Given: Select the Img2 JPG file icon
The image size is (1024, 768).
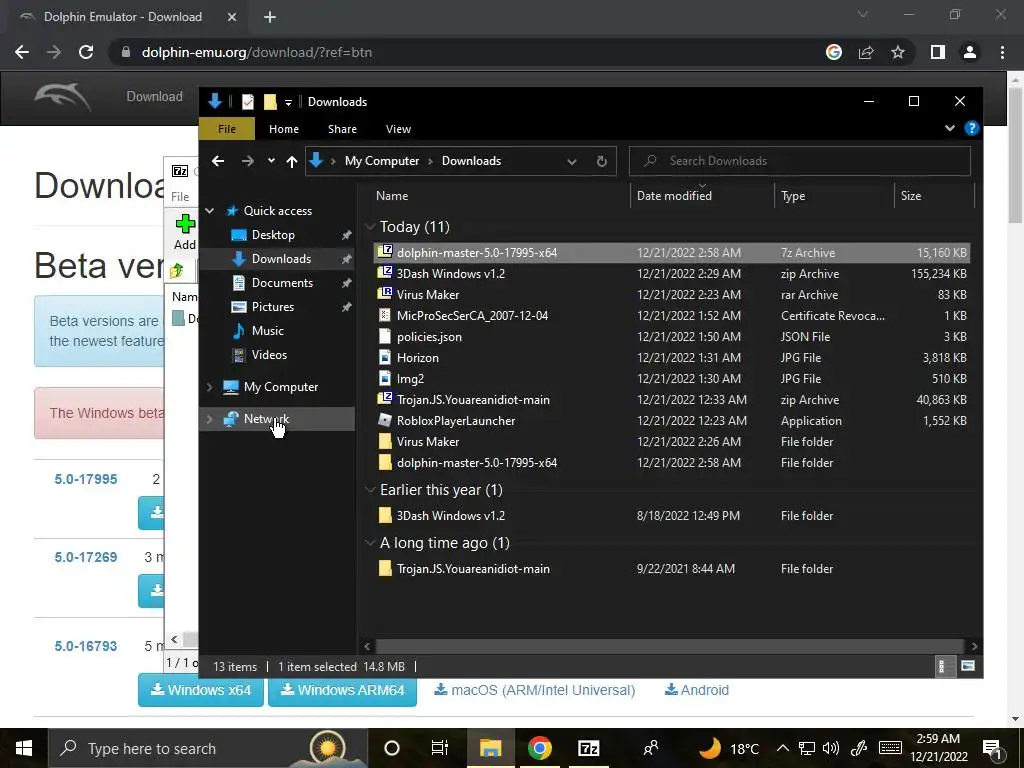Looking at the screenshot, I should pyautogui.click(x=385, y=378).
